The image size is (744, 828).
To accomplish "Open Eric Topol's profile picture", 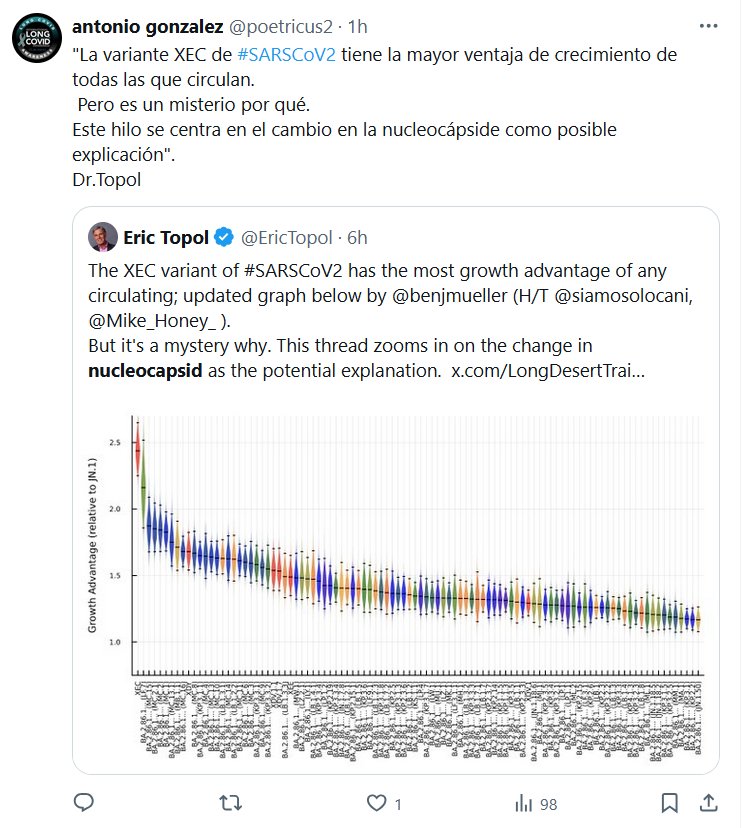I will pos(104,238).
